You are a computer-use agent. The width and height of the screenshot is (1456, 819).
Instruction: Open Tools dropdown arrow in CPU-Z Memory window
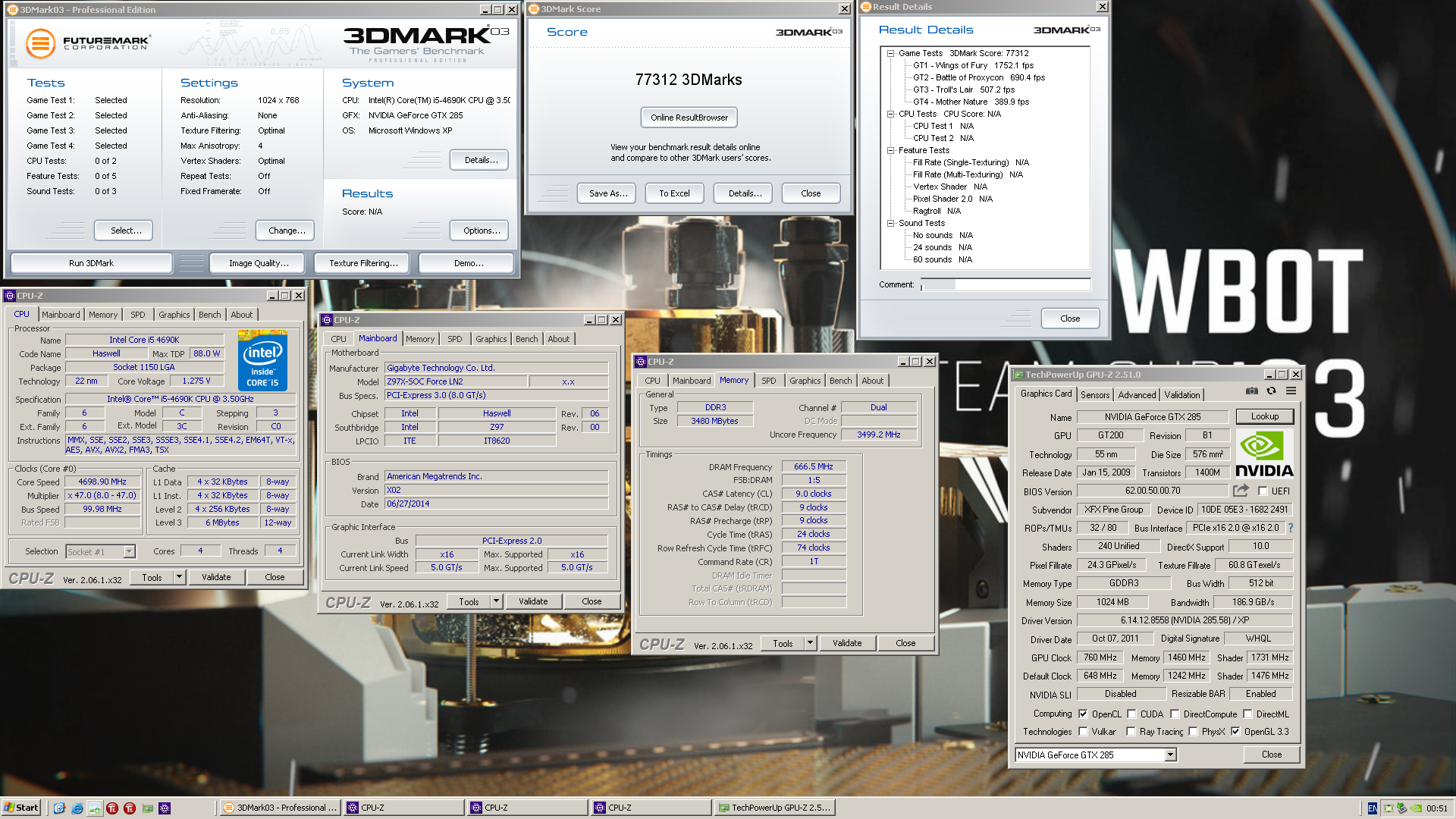click(810, 643)
